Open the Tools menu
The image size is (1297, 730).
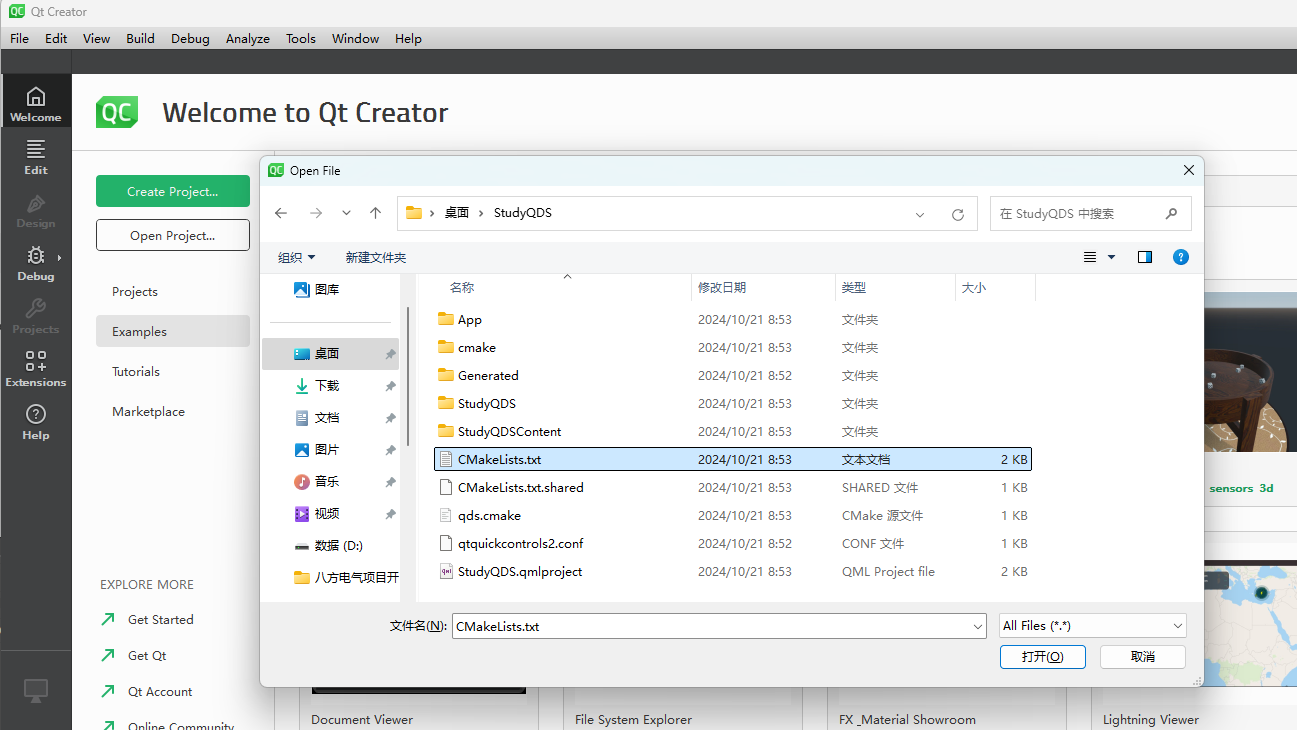pyautogui.click(x=301, y=38)
